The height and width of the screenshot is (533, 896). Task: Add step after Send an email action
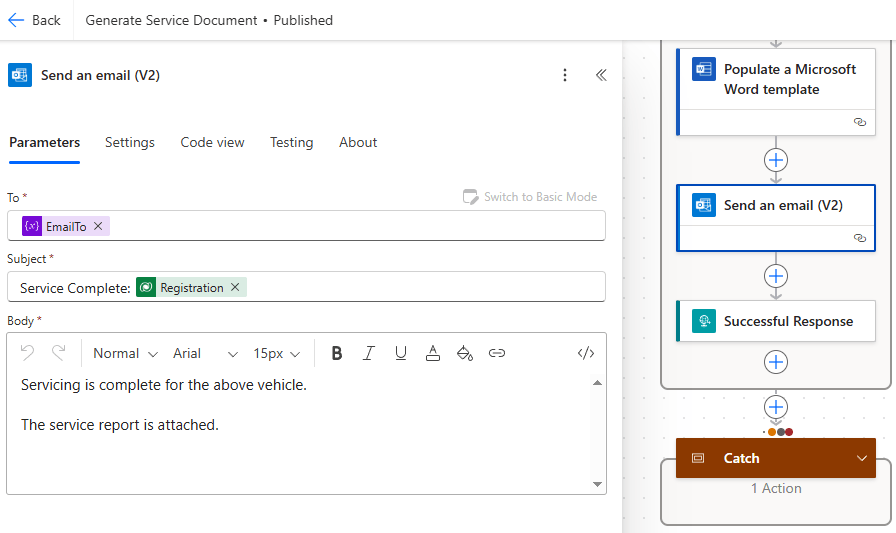click(776, 276)
